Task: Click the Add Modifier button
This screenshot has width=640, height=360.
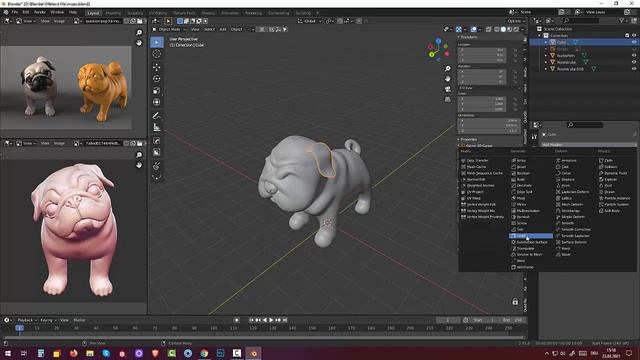Action: coord(588,144)
